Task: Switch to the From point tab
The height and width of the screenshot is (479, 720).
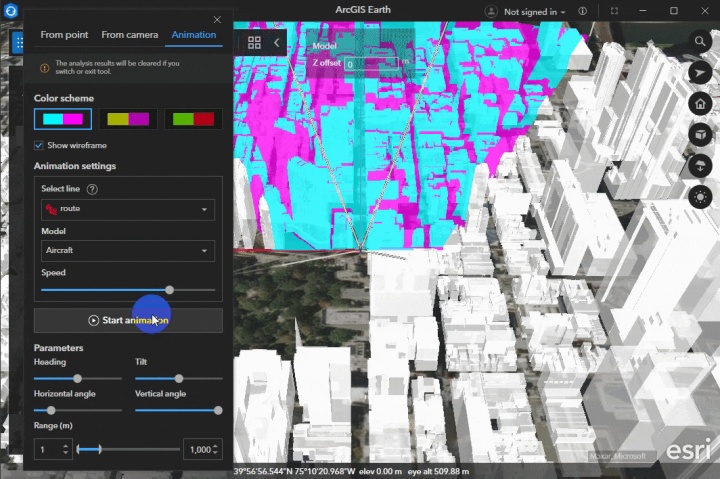Action: click(64, 35)
